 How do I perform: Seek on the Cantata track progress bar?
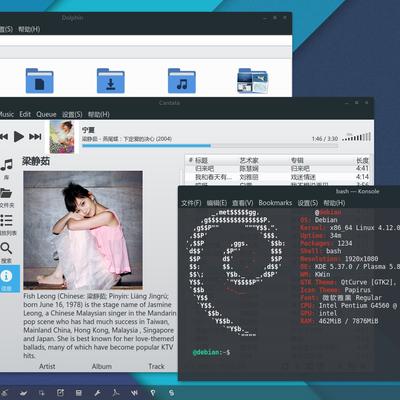coord(210,146)
